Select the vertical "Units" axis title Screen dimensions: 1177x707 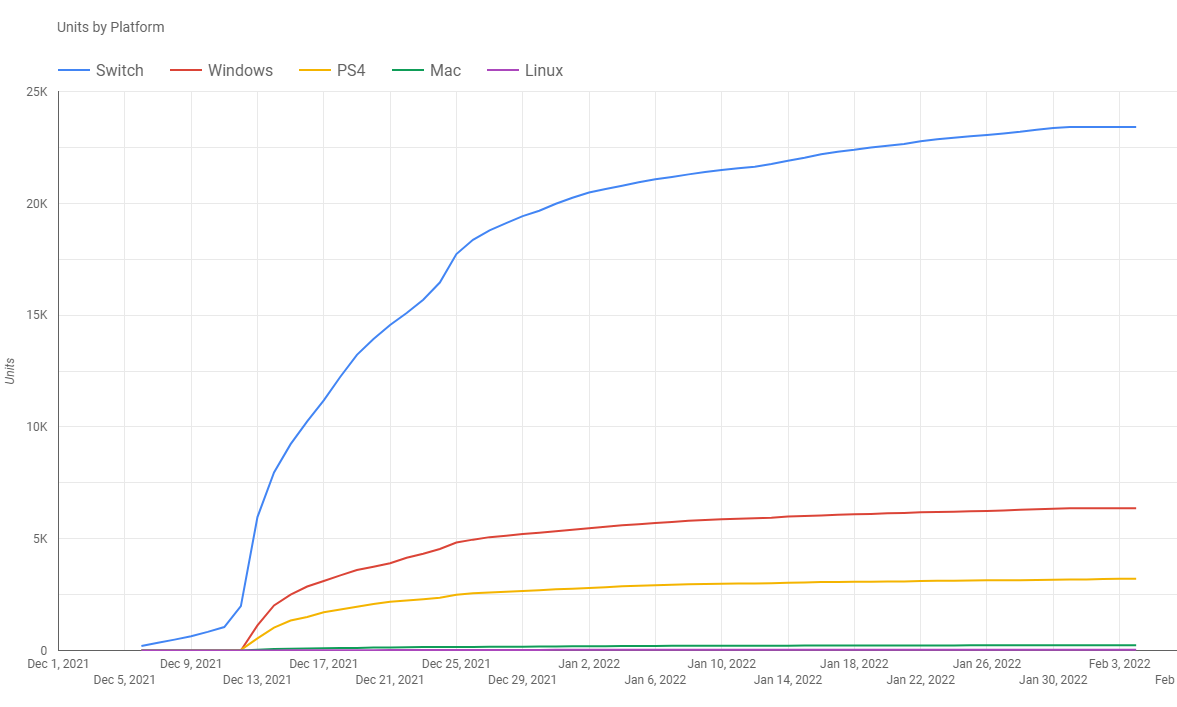coord(11,371)
